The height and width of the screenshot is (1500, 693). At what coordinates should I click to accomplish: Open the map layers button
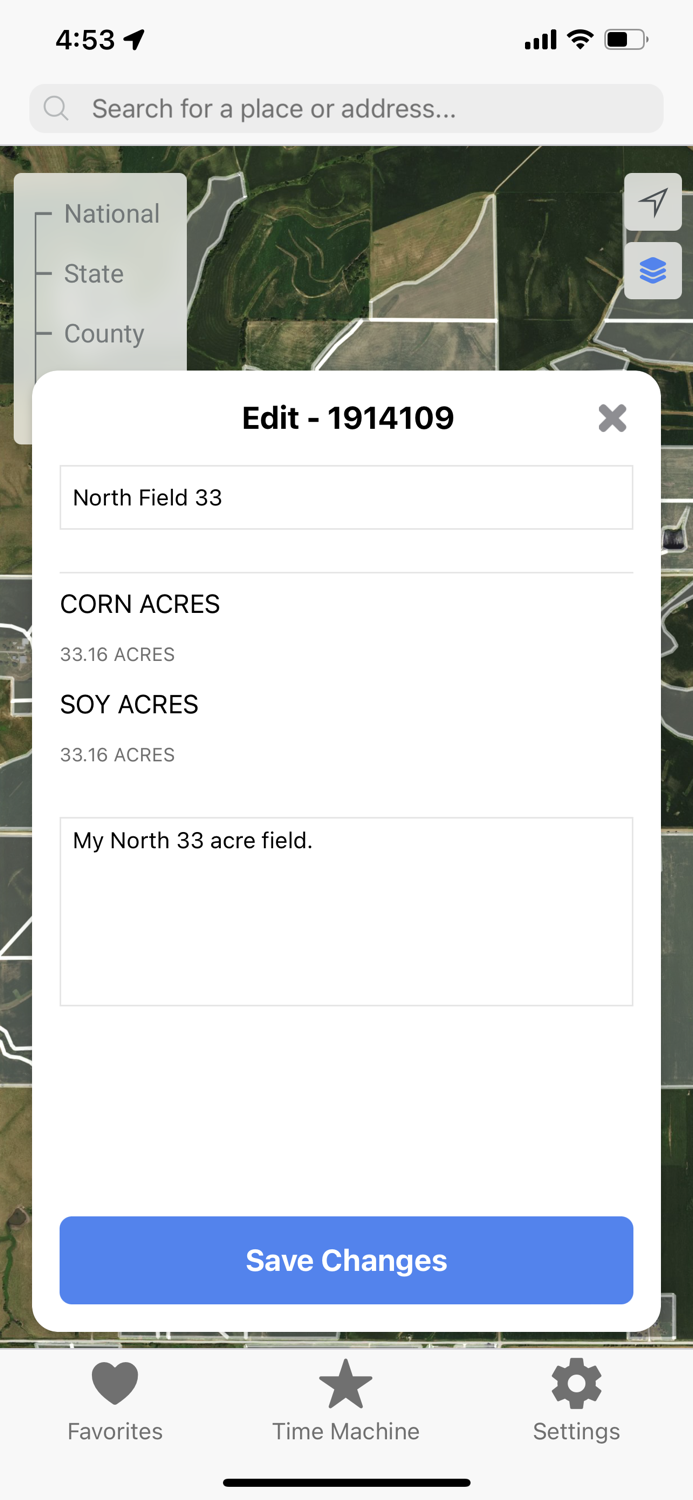[x=653, y=270]
